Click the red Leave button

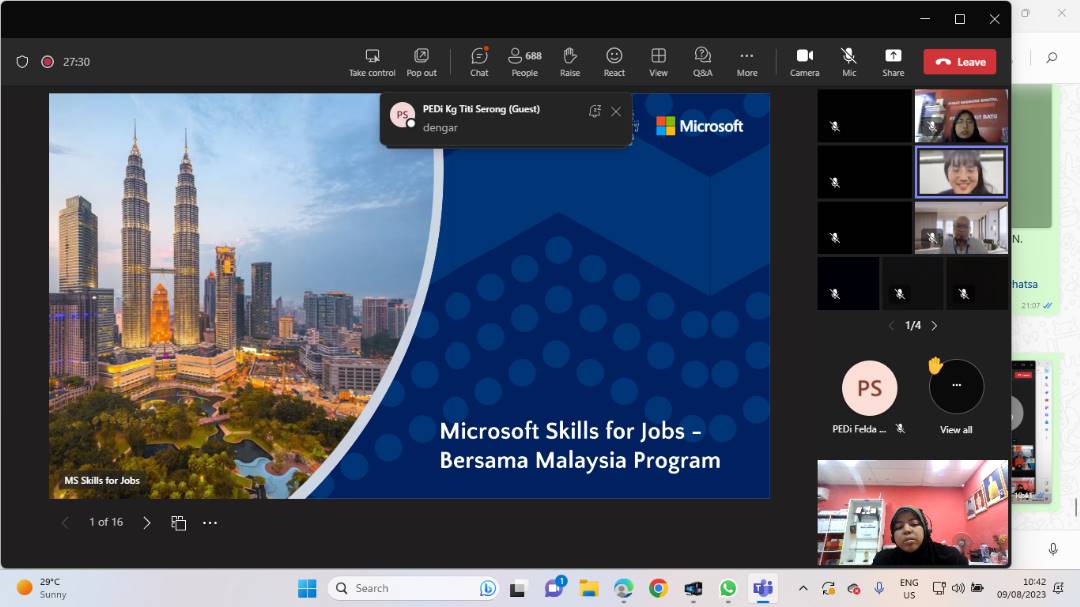(x=960, y=62)
